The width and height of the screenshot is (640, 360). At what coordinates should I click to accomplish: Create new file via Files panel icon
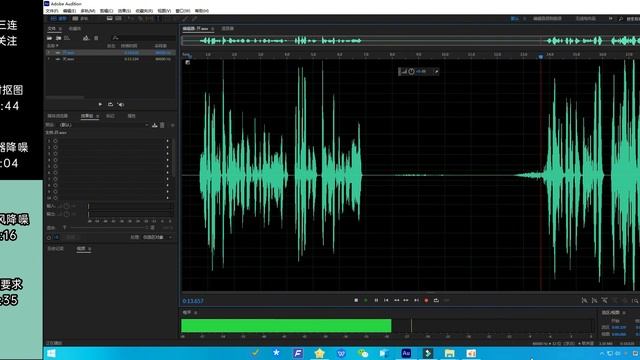67,38
